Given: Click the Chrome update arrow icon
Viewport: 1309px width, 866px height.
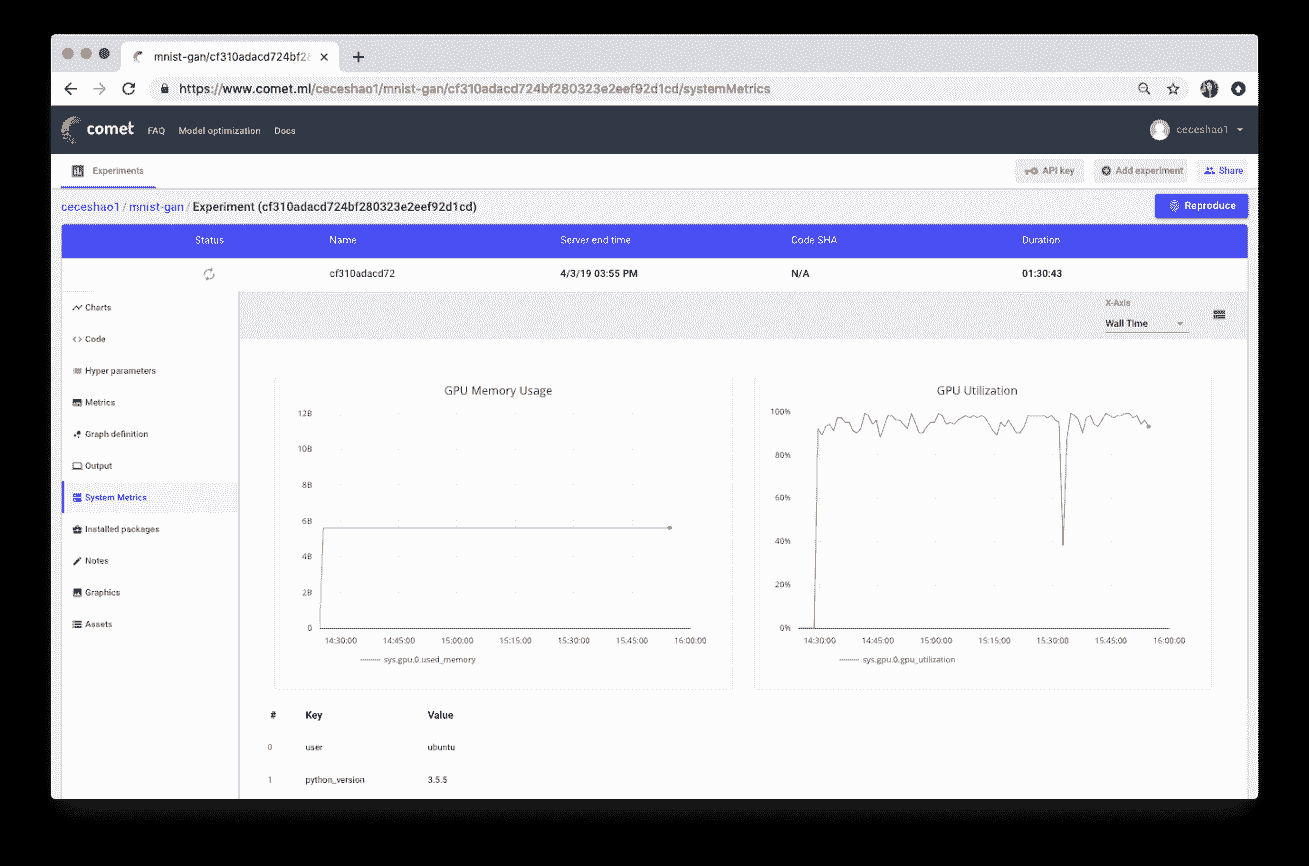Looking at the screenshot, I should click(1238, 89).
